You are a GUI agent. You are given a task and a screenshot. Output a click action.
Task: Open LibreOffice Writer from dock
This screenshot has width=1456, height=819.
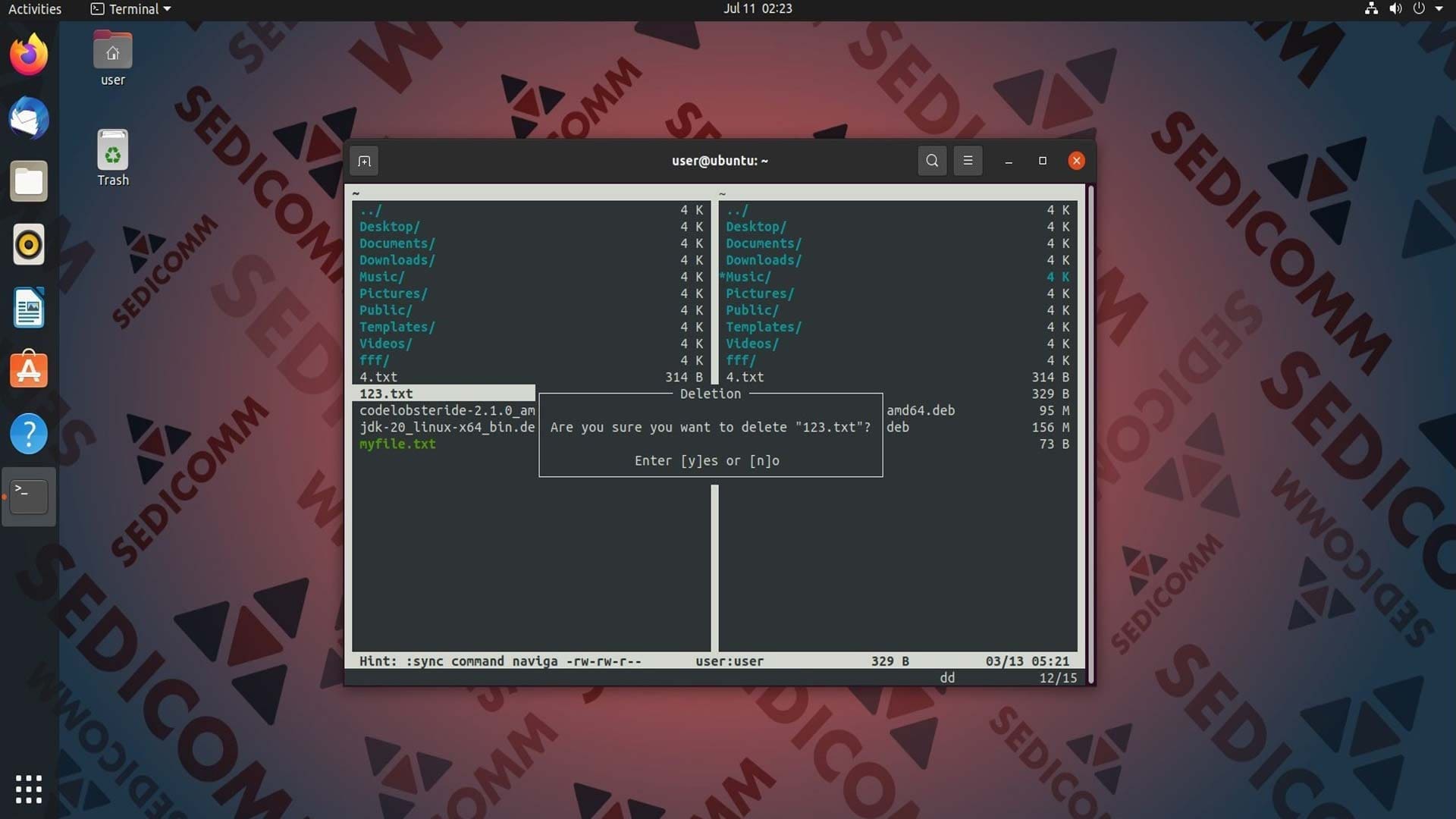pyautogui.click(x=29, y=308)
